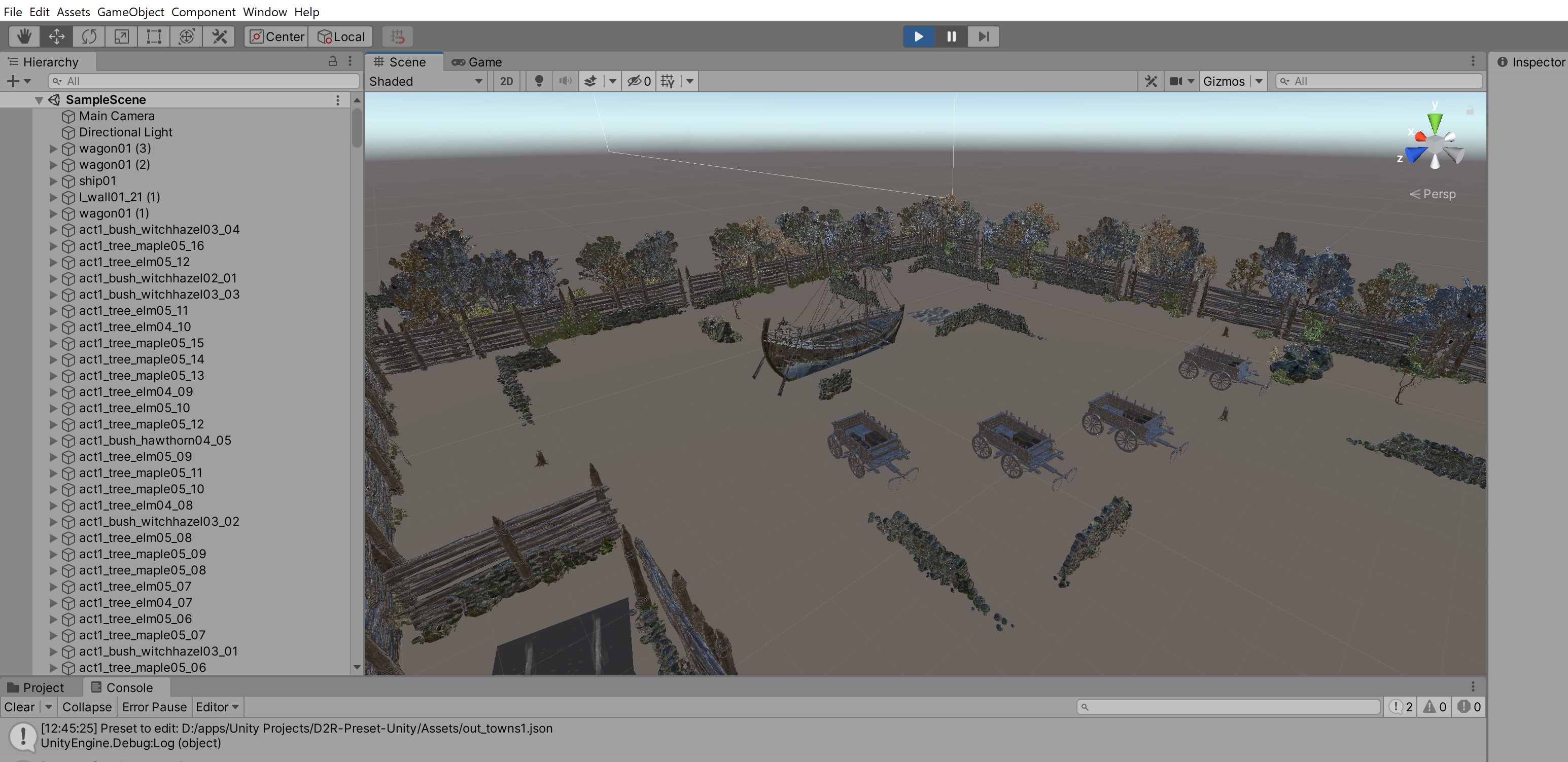Viewport: 1568px width, 762px height.
Task: Select the Scale tool
Action: tap(122, 37)
